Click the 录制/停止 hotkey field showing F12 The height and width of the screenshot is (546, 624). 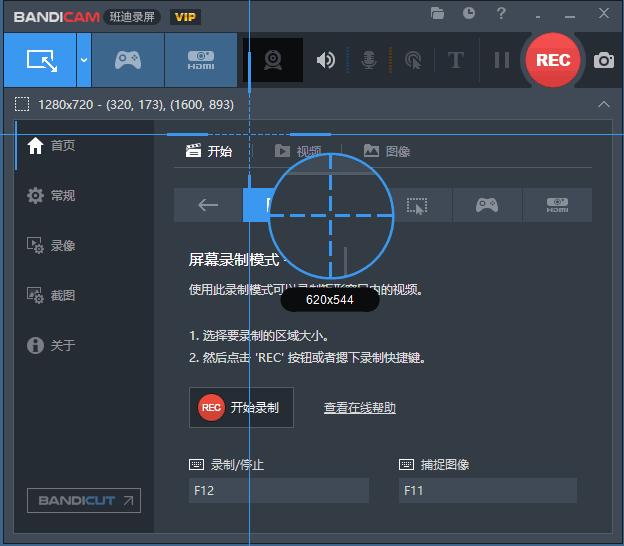pyautogui.click(x=278, y=490)
